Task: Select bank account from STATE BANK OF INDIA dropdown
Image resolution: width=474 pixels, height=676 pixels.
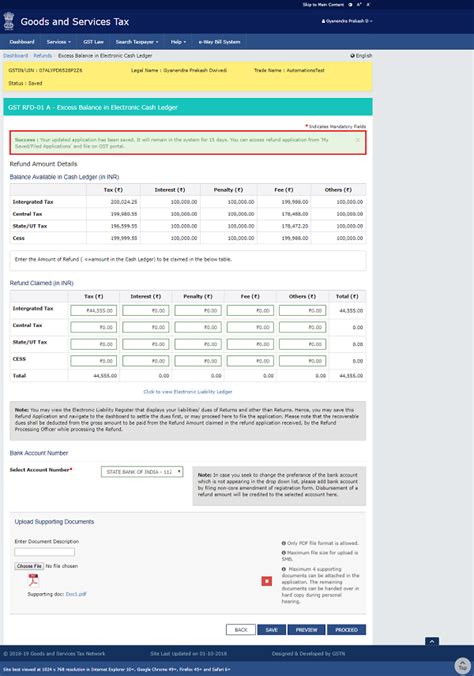Action: (x=142, y=472)
